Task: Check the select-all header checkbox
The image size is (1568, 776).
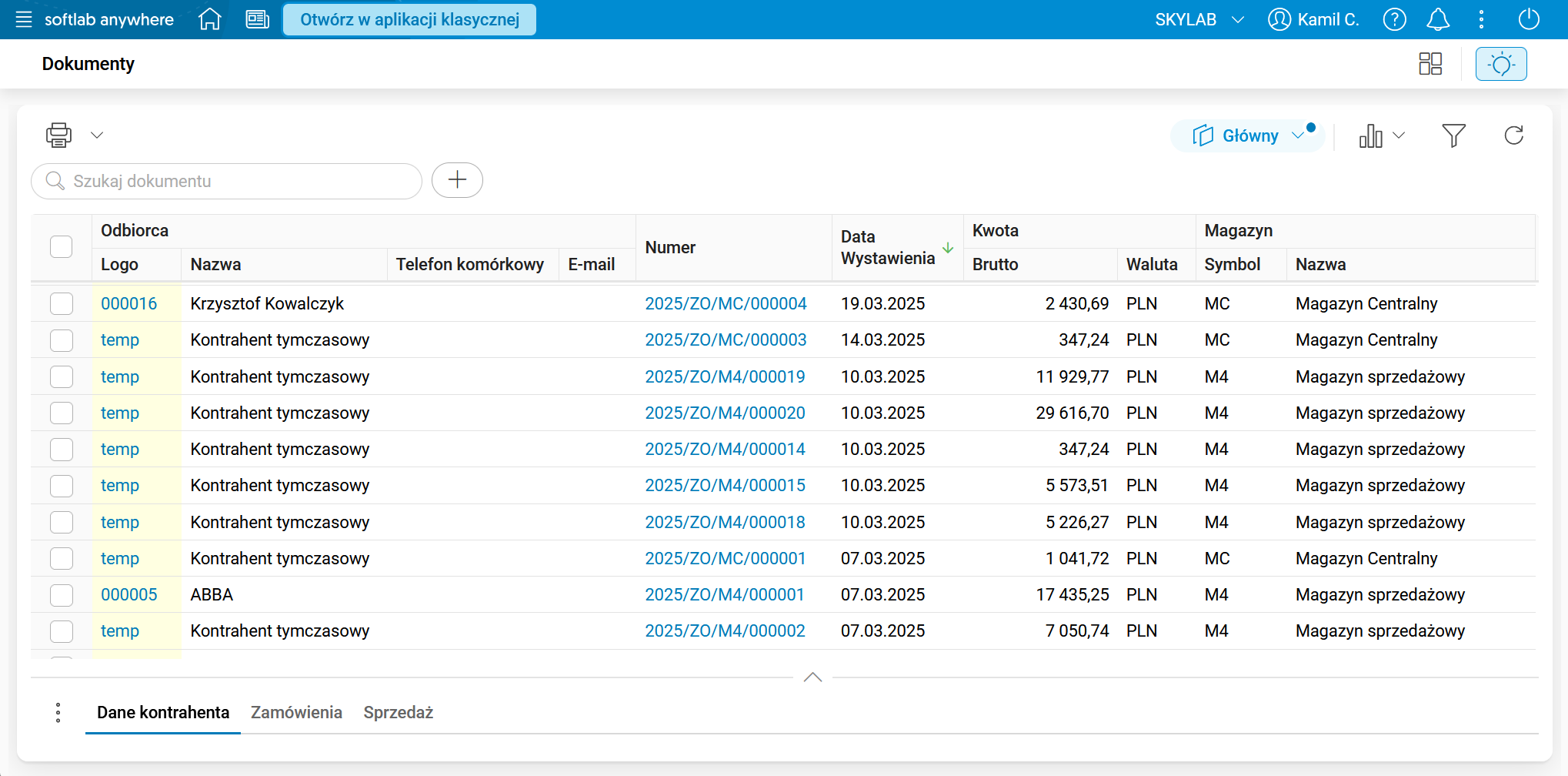Action: tap(62, 247)
